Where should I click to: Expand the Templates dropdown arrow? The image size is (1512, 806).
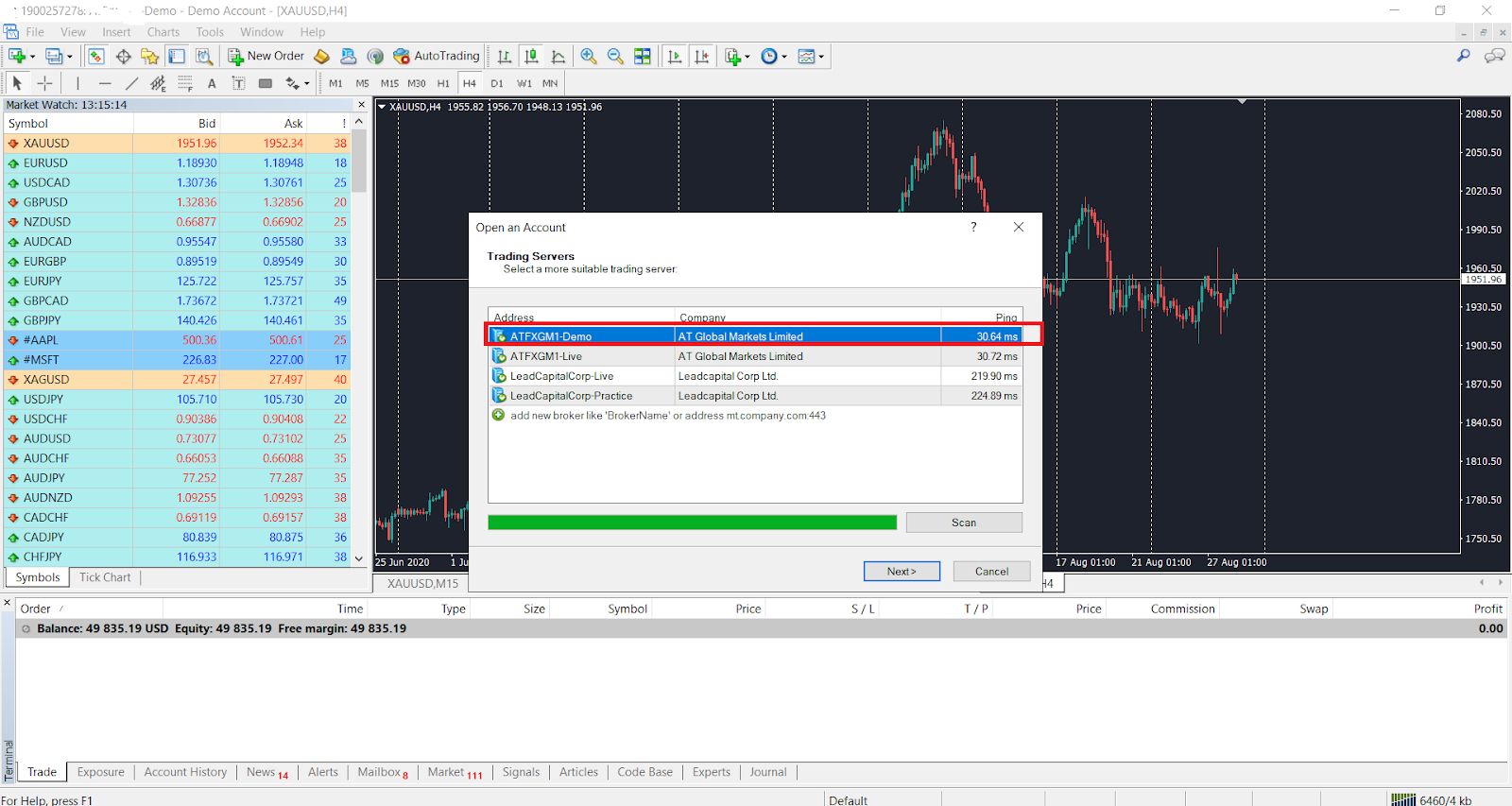click(x=821, y=57)
